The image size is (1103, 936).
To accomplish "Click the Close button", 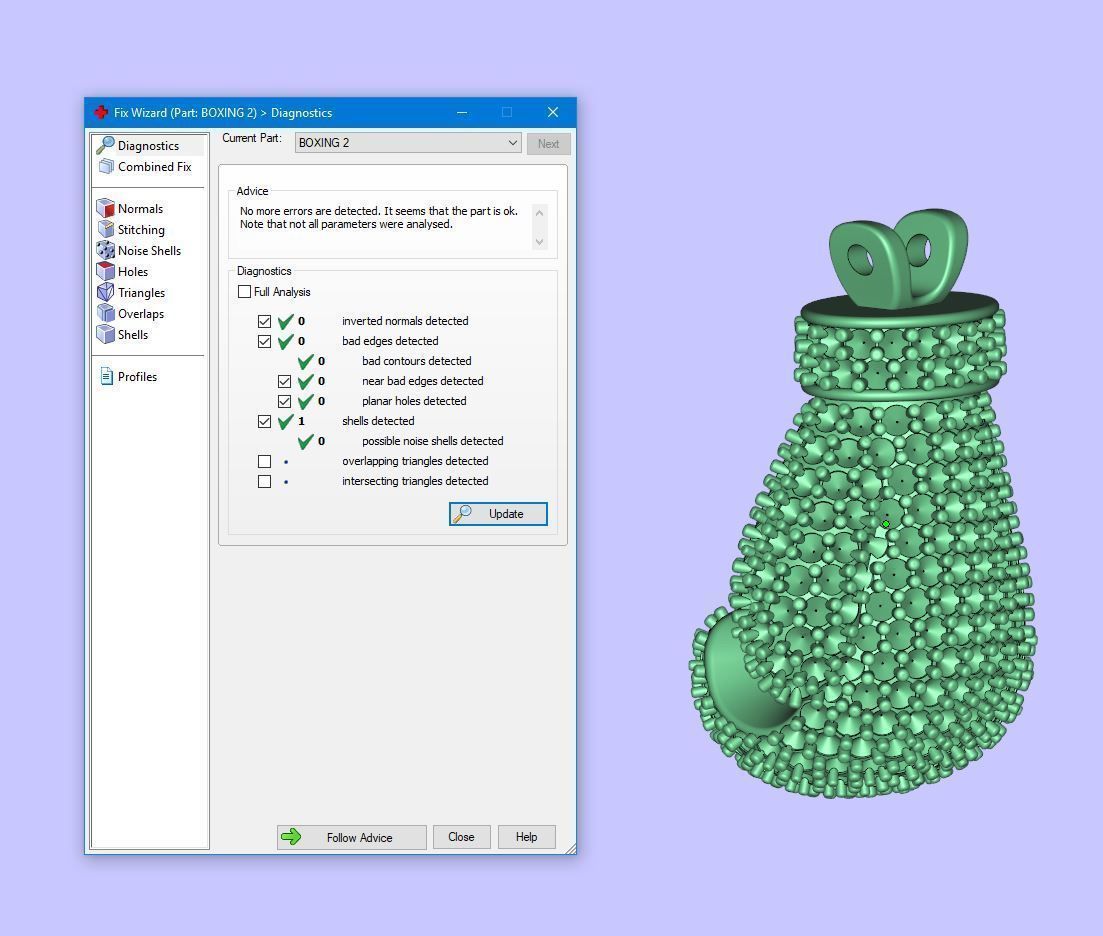I will point(461,837).
